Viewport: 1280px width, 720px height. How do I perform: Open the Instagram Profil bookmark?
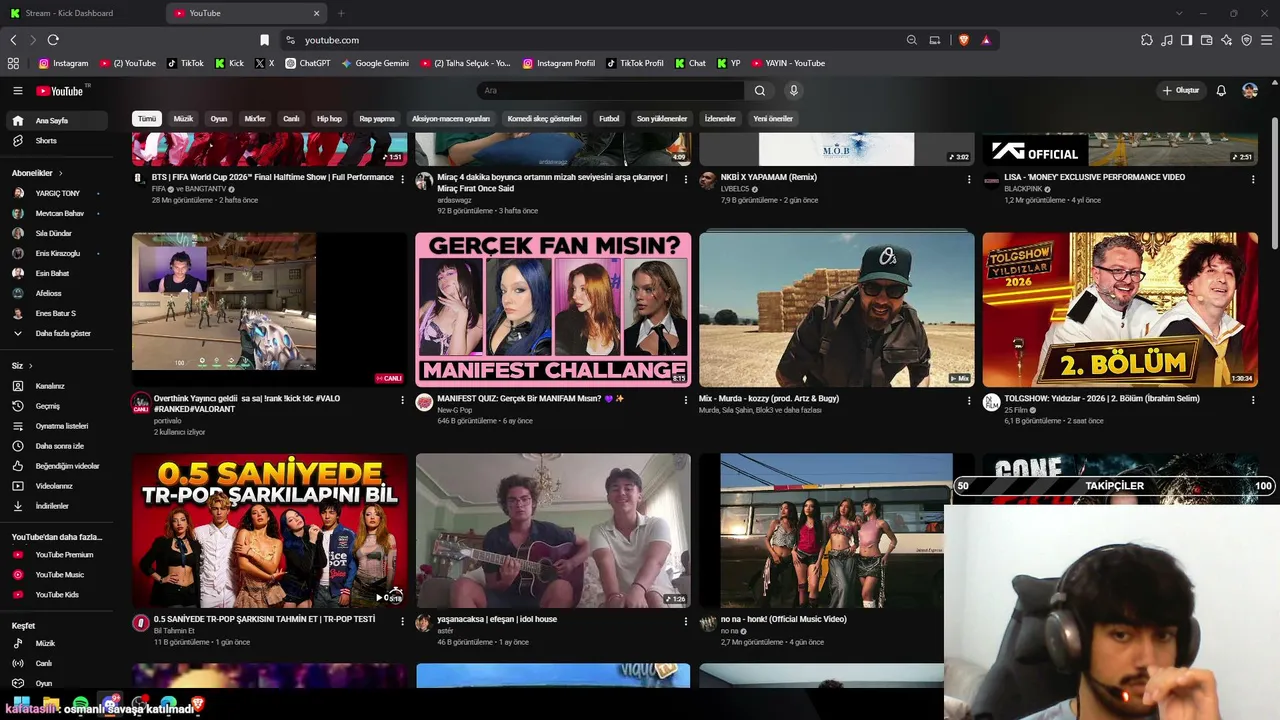coord(558,63)
